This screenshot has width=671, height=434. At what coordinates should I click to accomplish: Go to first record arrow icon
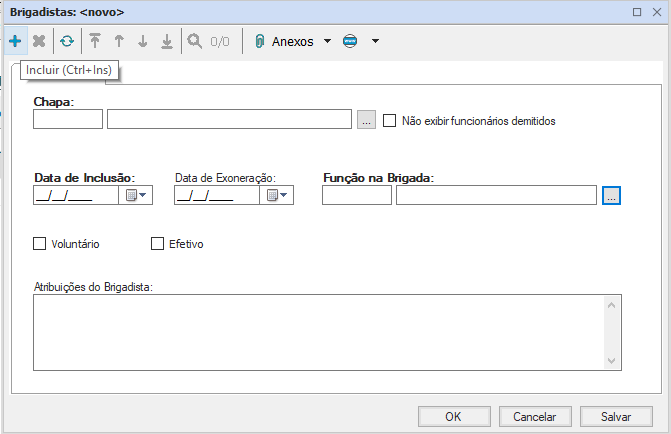click(x=95, y=42)
